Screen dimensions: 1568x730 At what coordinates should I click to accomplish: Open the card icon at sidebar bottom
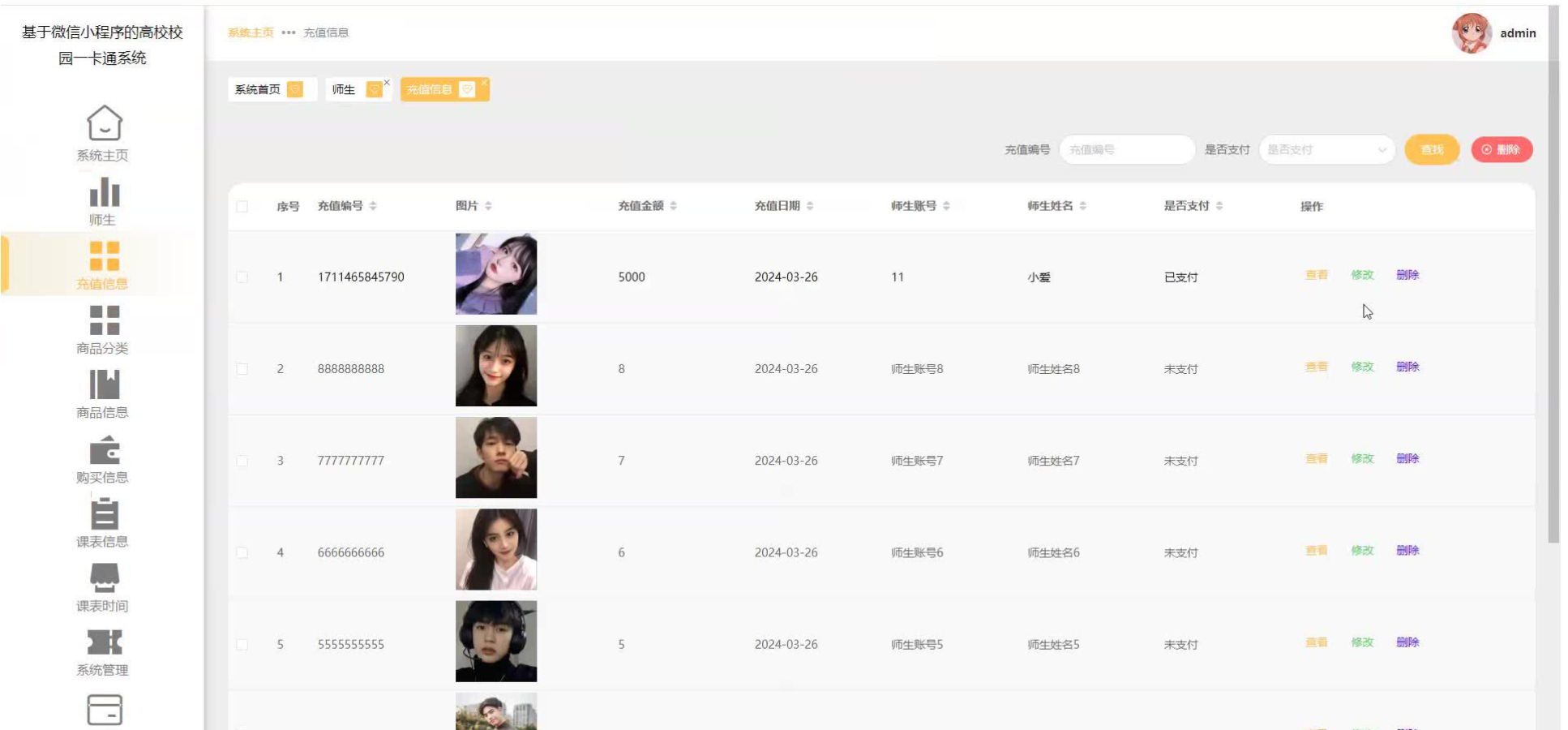(105, 710)
